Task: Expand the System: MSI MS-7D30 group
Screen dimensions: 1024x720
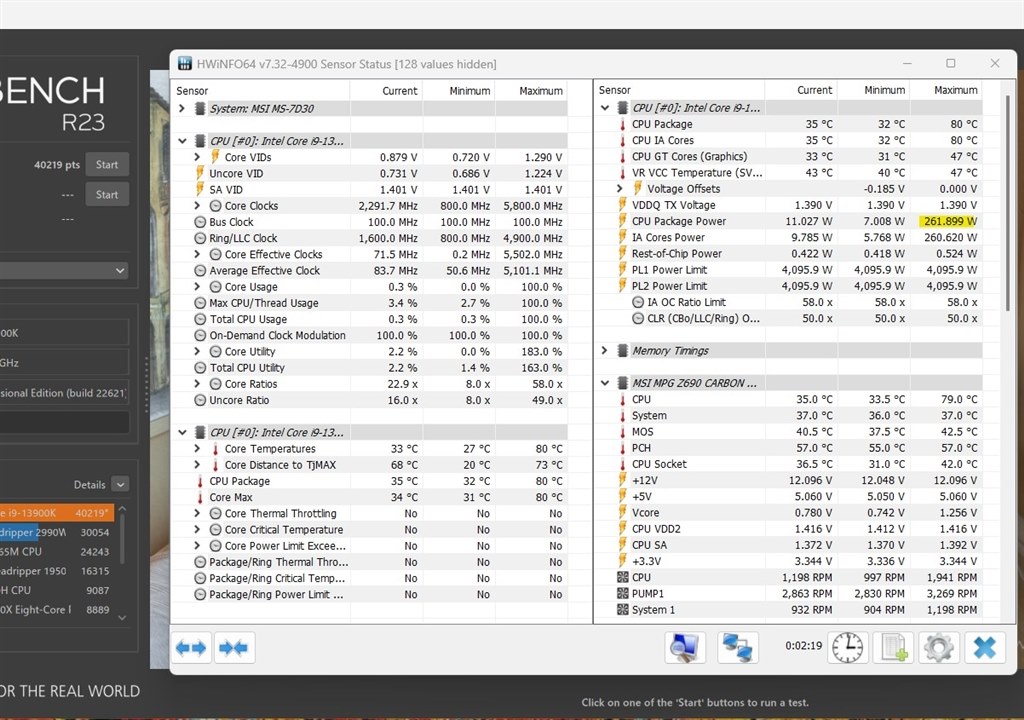Action: [182, 108]
